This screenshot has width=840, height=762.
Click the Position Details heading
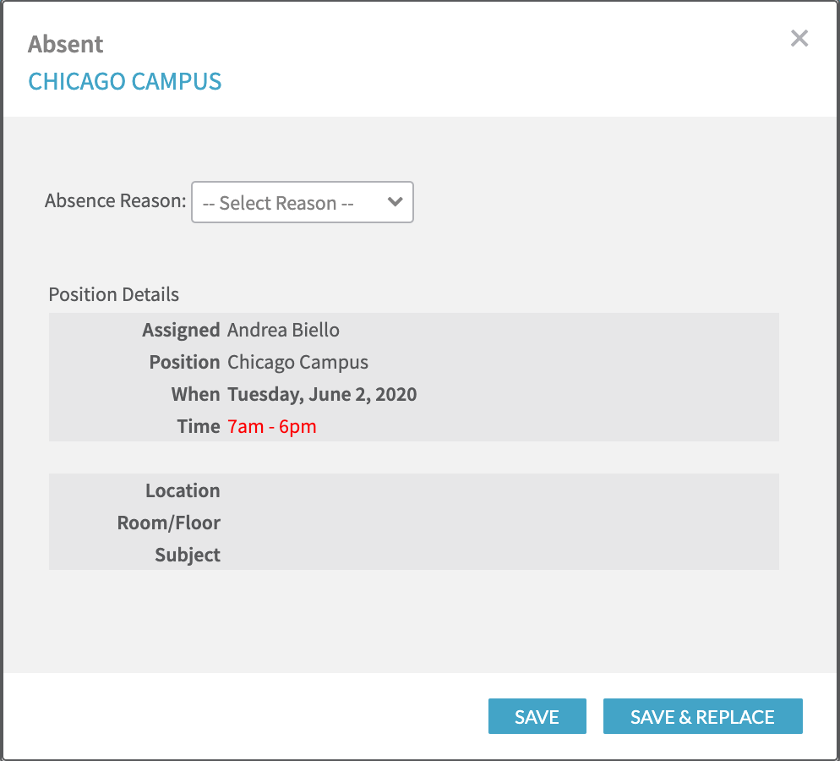(114, 295)
